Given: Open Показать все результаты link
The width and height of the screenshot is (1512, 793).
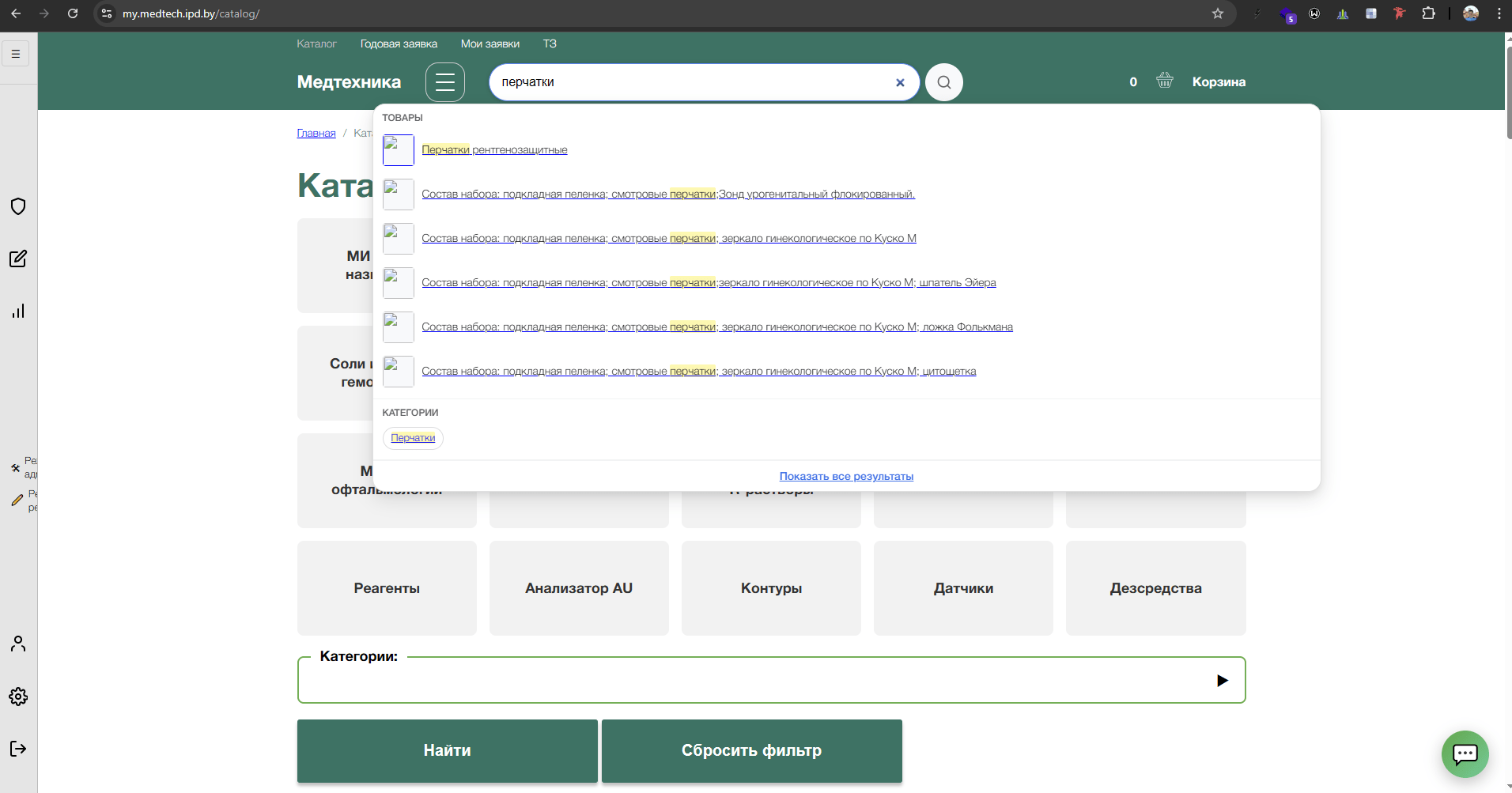Looking at the screenshot, I should click(x=846, y=476).
